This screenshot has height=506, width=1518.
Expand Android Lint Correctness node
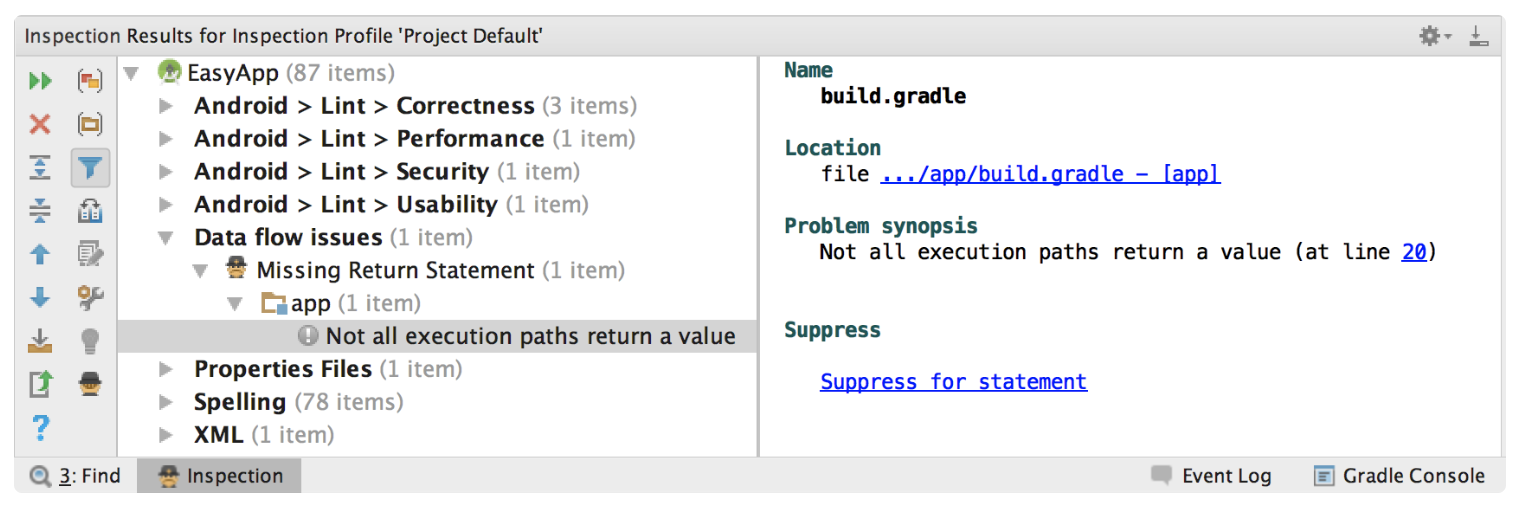pyautogui.click(x=166, y=106)
